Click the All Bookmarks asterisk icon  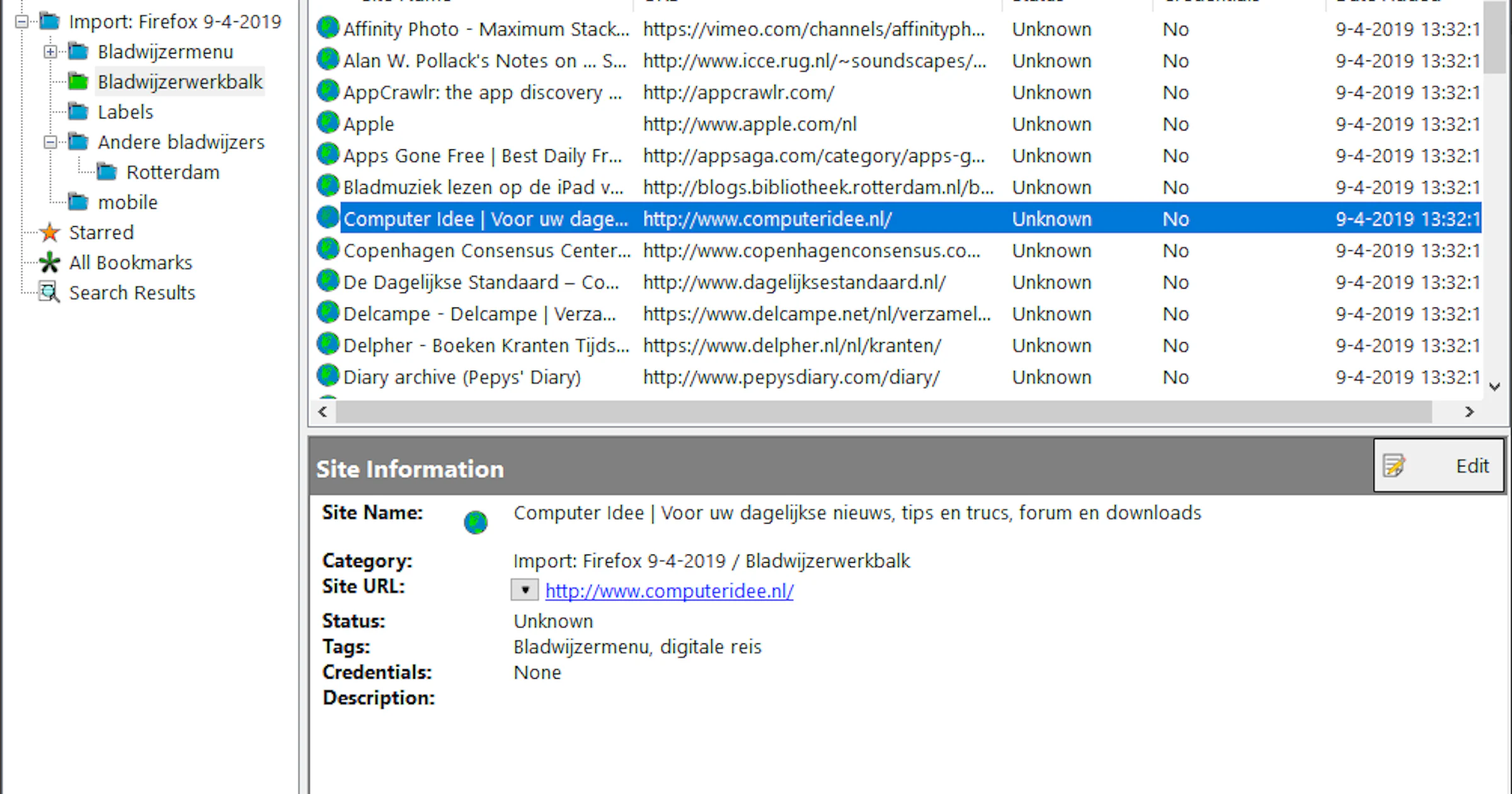(x=50, y=262)
